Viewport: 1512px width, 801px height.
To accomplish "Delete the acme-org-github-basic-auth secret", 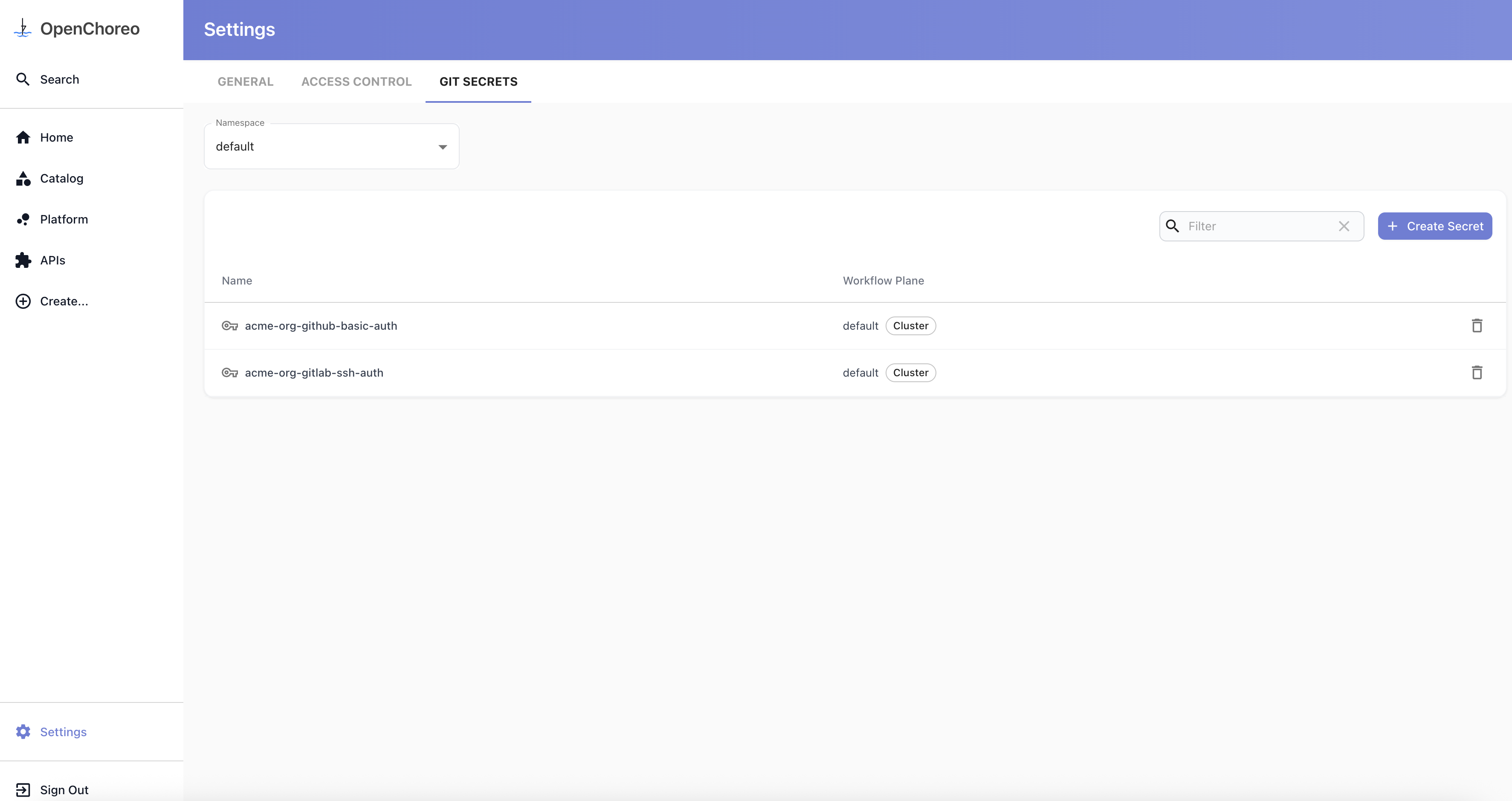I will click(x=1477, y=325).
